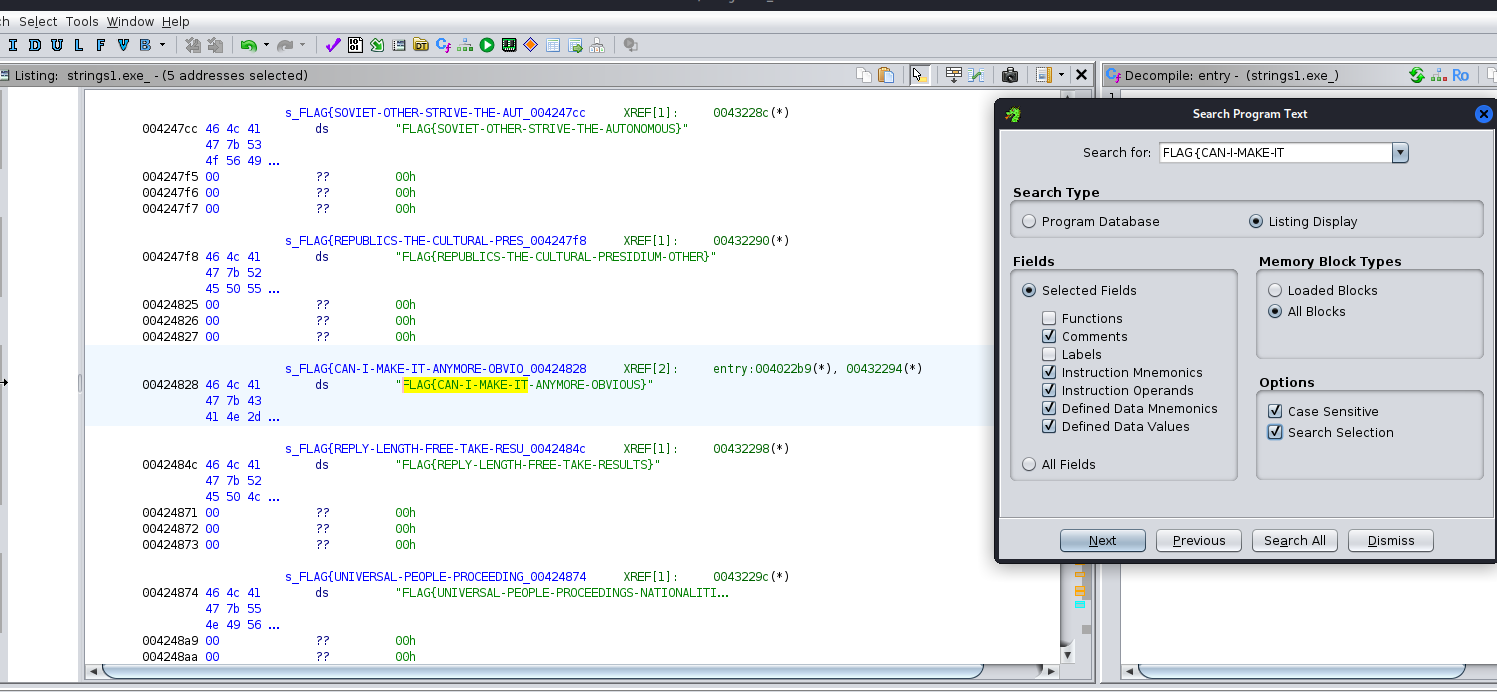Image resolution: width=1497 pixels, height=692 pixels.
Task: Click the diff view icon in Listing header
Action: click(x=976, y=75)
